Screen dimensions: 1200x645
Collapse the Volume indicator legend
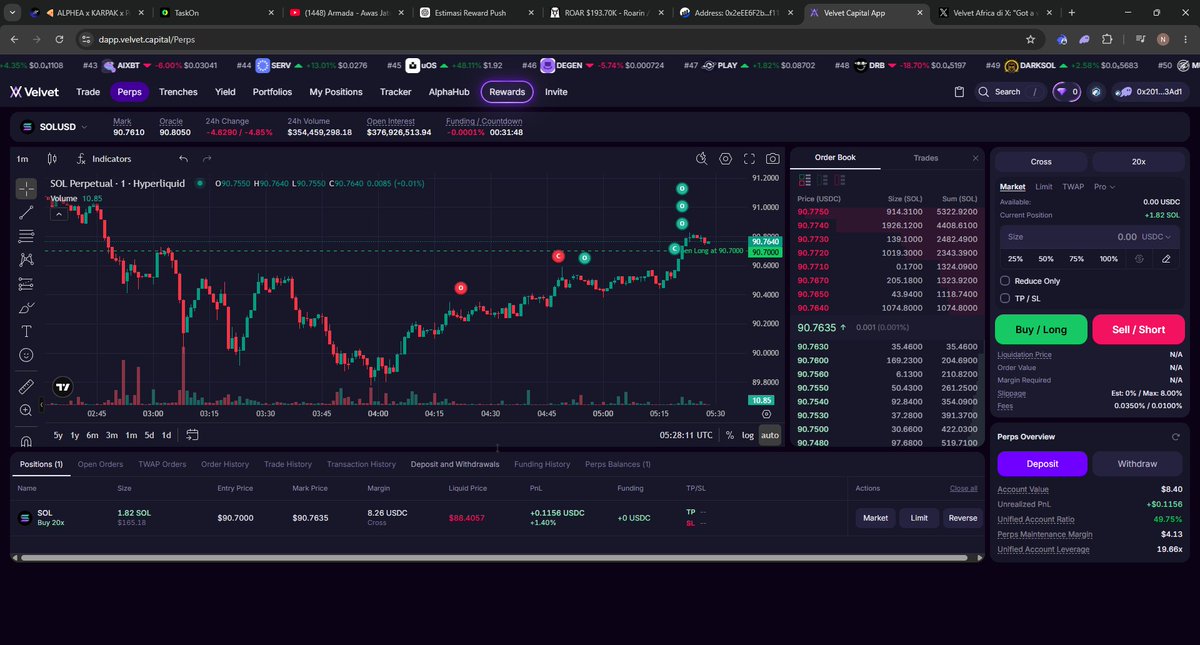pos(58,213)
